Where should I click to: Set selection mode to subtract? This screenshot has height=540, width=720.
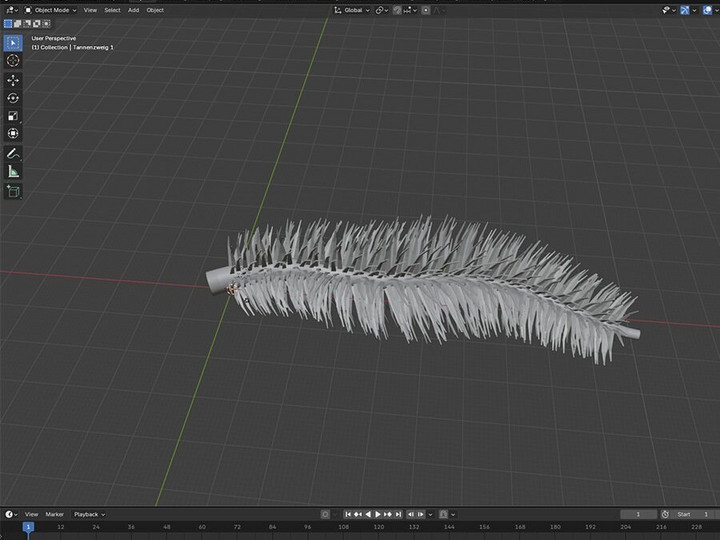pos(27,23)
